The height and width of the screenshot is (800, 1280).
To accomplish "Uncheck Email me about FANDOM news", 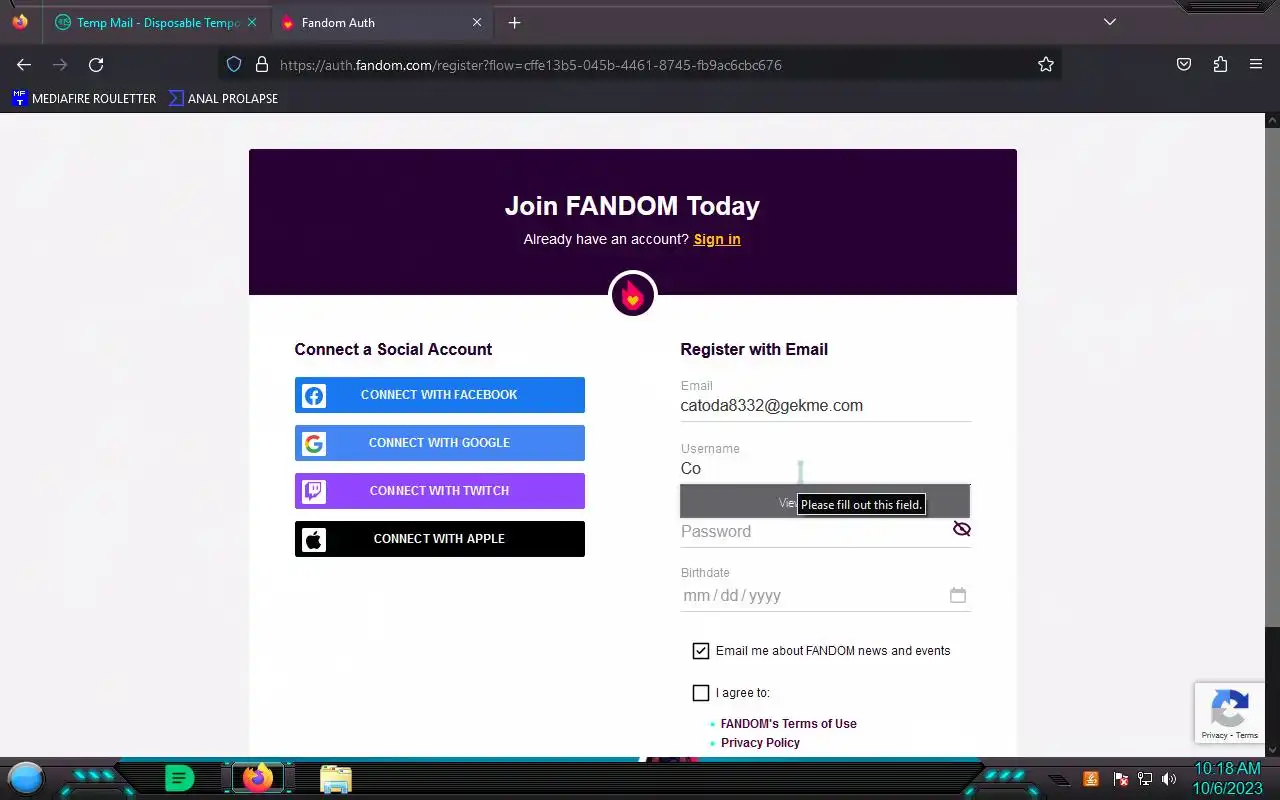I will [701, 651].
